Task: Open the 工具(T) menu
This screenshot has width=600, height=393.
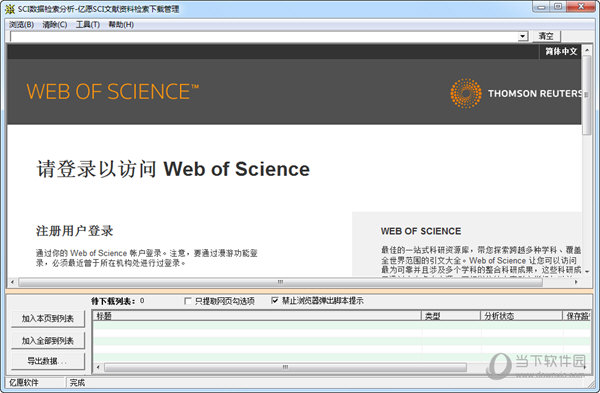Action: 88,24
